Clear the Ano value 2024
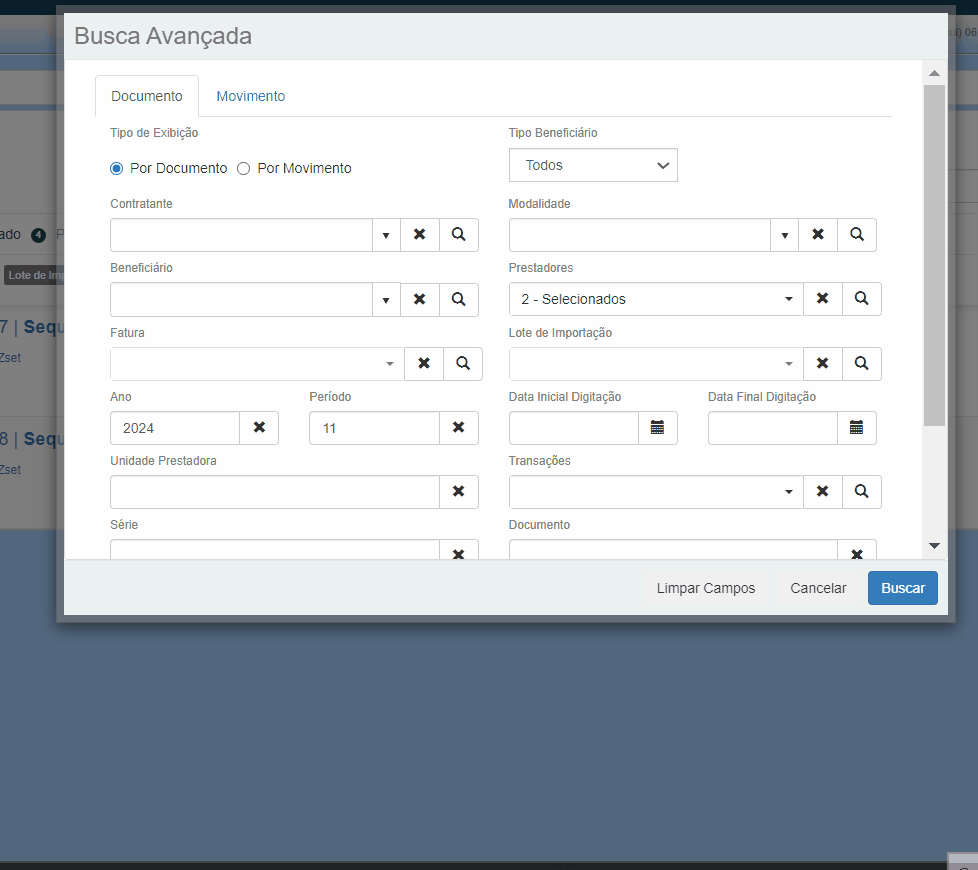Viewport: 978px width, 870px height. [259, 428]
